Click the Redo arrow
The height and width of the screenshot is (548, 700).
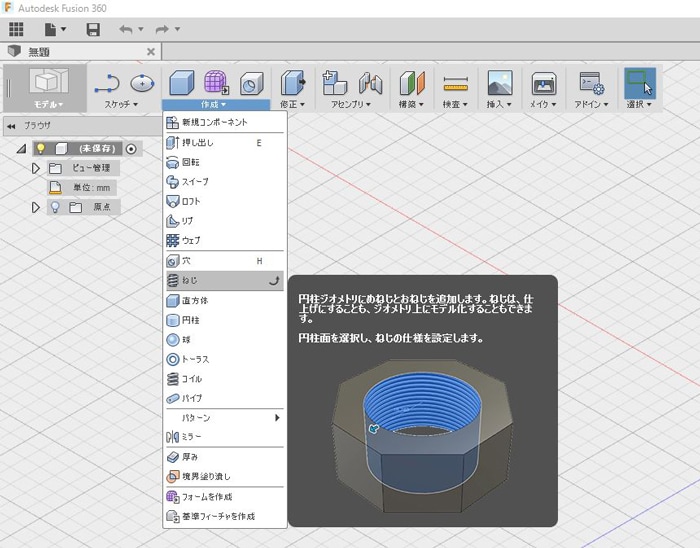(x=162, y=29)
